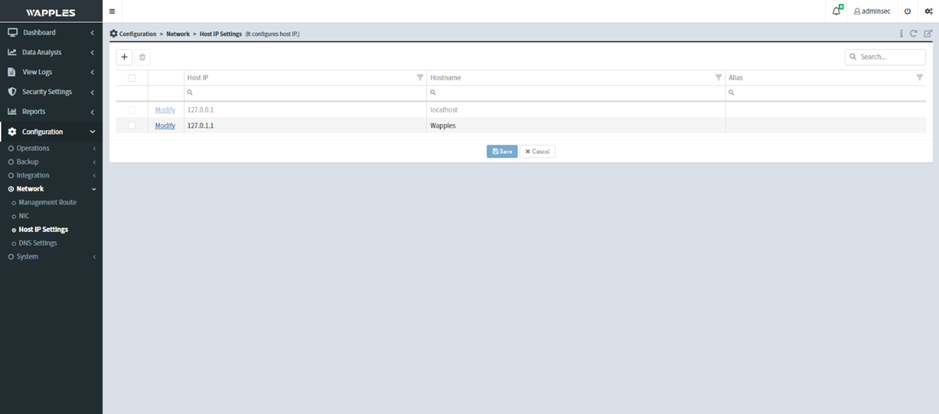The width and height of the screenshot is (939, 414).
Task: Toggle the hamburger sidebar menu icon
Action: coord(112,11)
